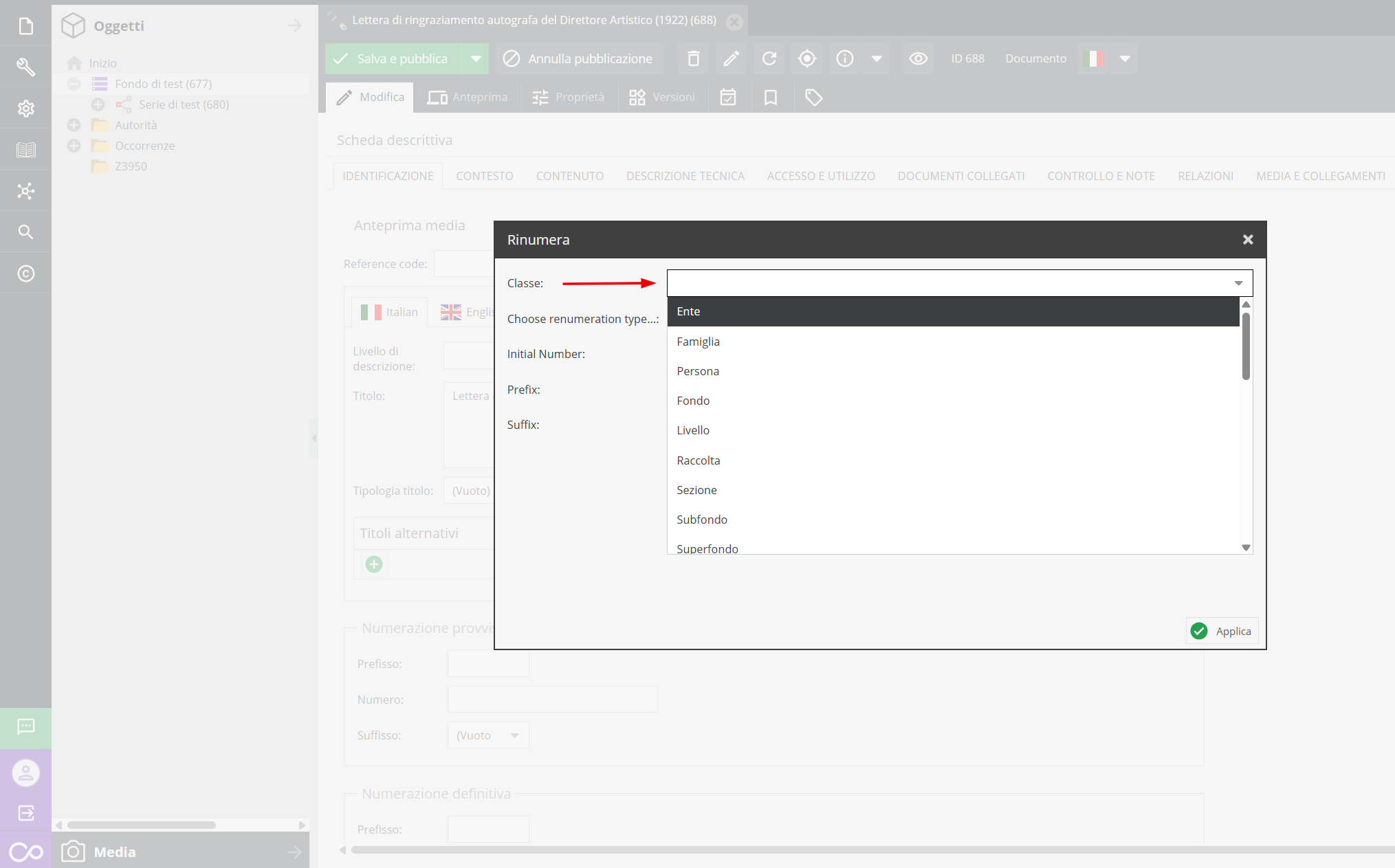Screen dimensions: 1395x868
Task: Click the trash delete icon in toolbar
Action: [693, 59]
